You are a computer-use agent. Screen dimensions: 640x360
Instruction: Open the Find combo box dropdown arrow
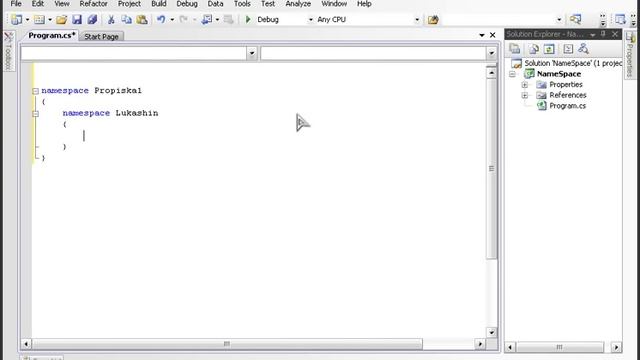[x=559, y=20]
